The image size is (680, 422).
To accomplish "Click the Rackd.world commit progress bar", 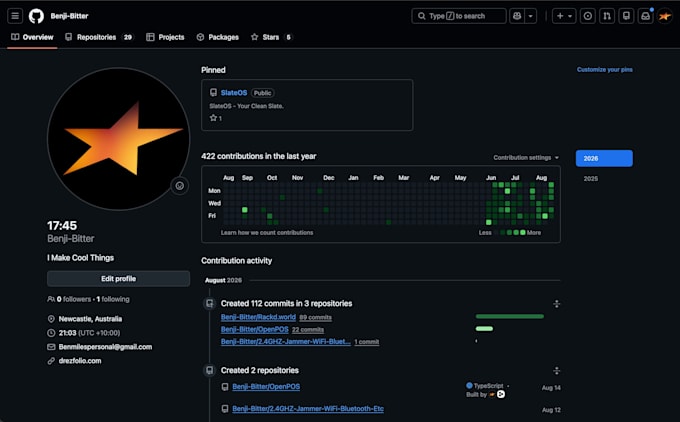I will (x=510, y=317).
